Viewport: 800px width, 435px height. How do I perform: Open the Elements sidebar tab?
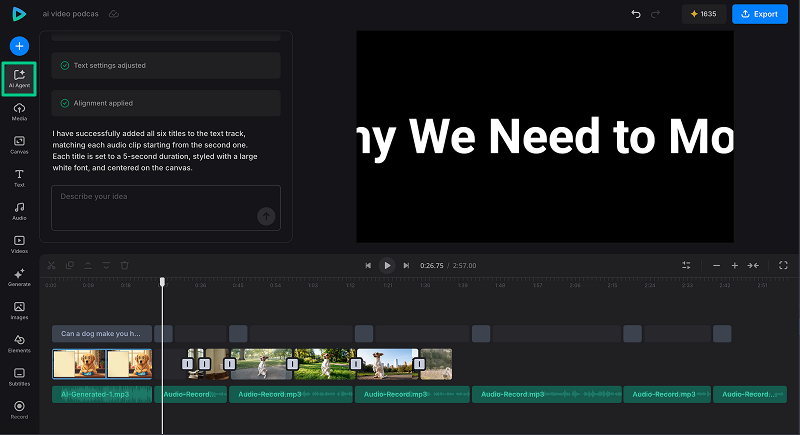coord(19,344)
